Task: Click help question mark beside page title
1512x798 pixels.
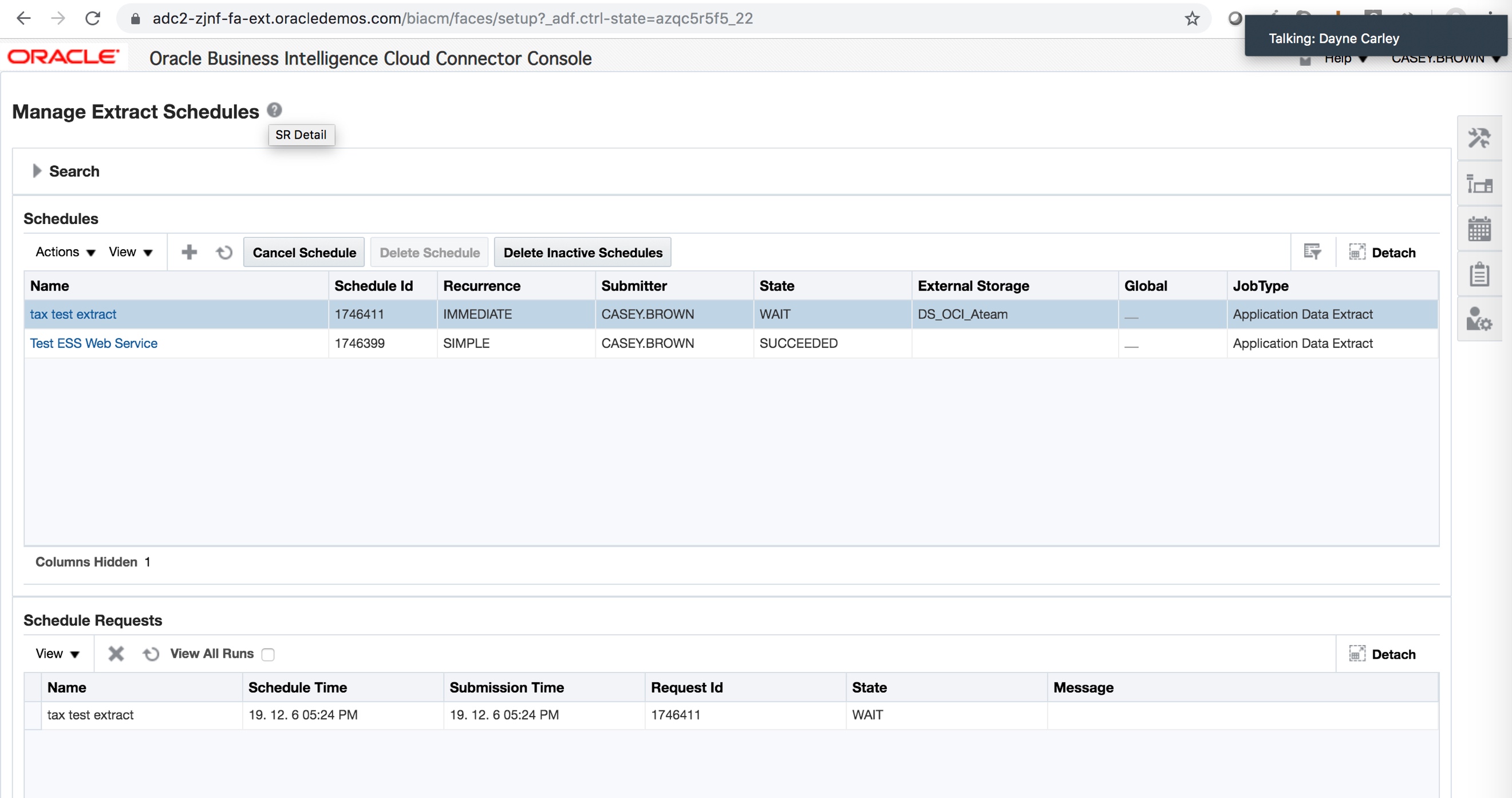Action: coord(274,110)
